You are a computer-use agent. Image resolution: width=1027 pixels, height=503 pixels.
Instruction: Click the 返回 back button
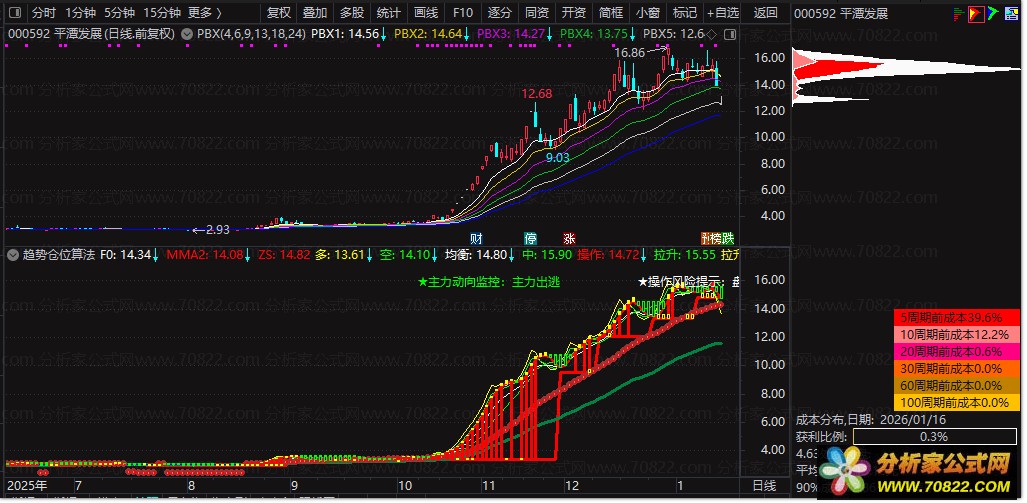coord(766,12)
